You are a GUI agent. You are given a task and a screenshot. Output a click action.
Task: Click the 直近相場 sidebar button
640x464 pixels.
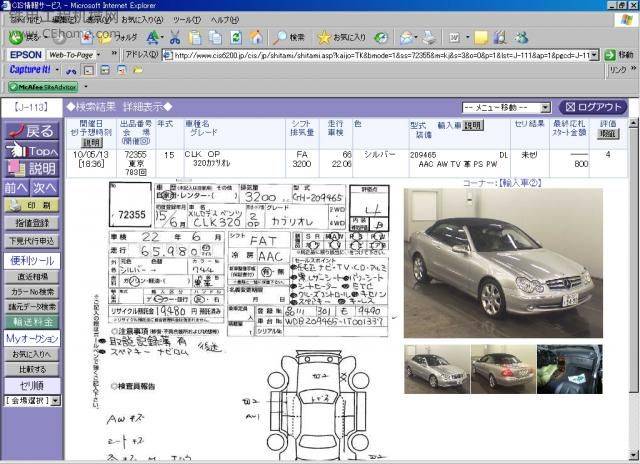[32, 277]
